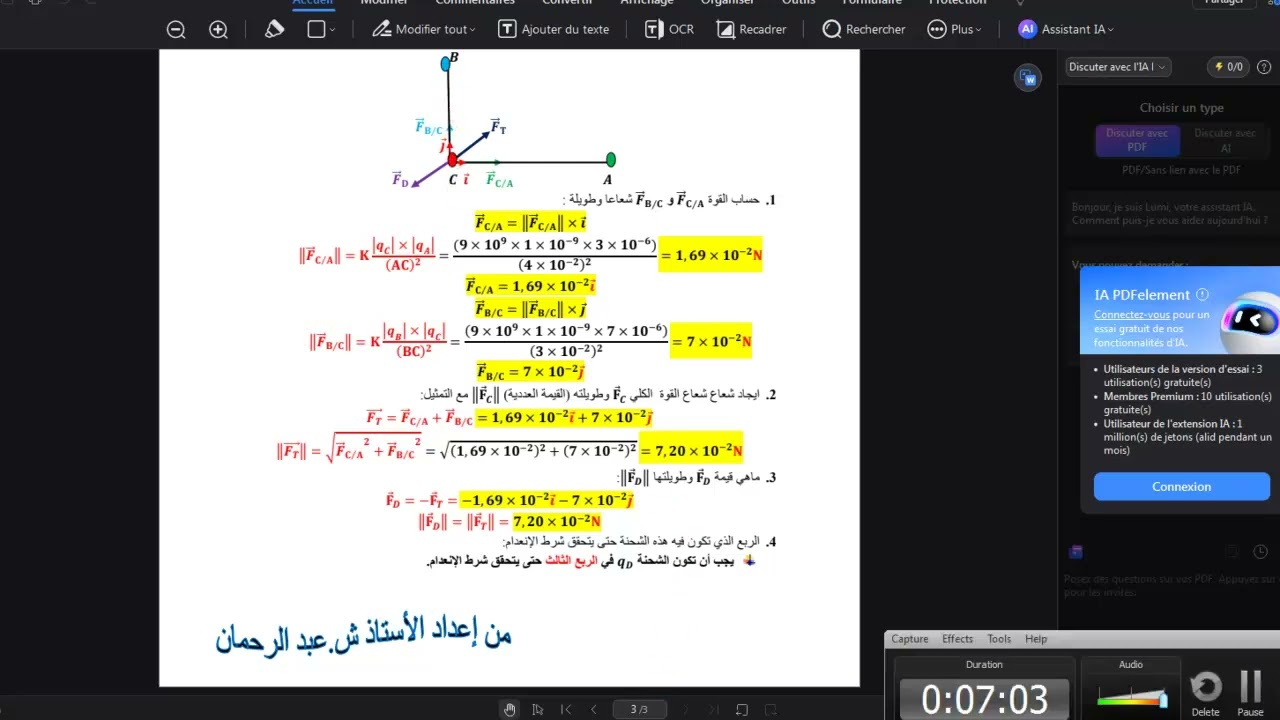The width and height of the screenshot is (1280, 720).
Task: Select the highlighter eraser tool icon
Action: (x=275, y=29)
